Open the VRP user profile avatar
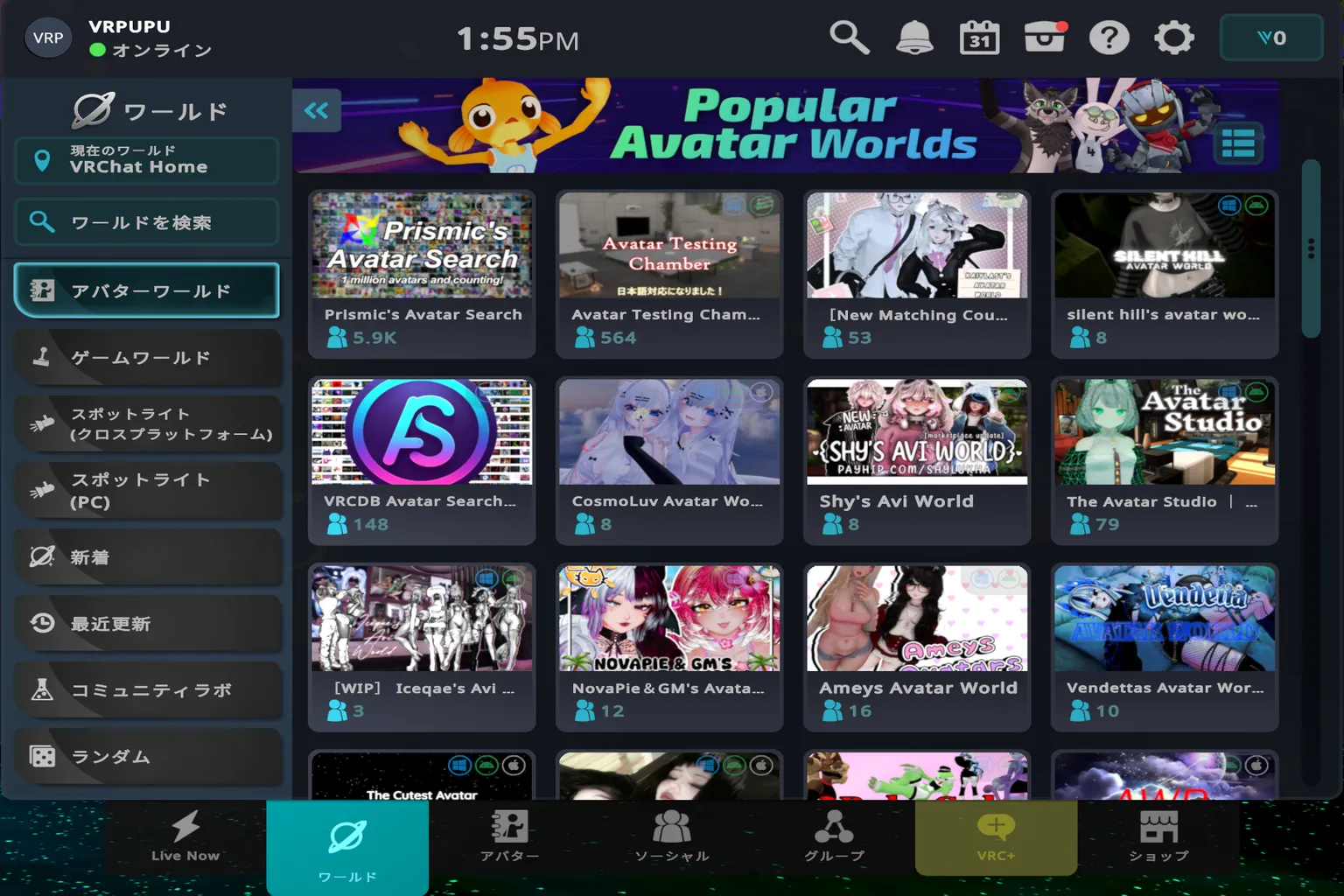 [48, 38]
